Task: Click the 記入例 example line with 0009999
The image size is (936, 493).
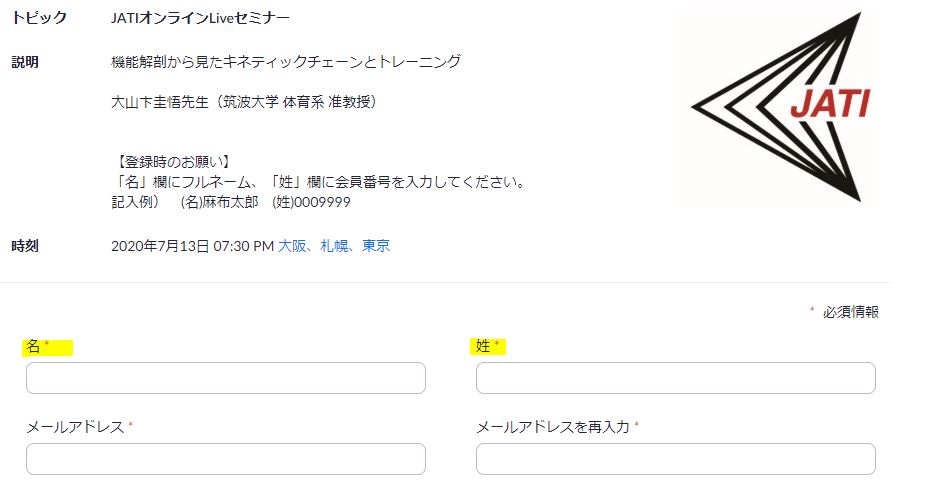Action: click(x=231, y=202)
